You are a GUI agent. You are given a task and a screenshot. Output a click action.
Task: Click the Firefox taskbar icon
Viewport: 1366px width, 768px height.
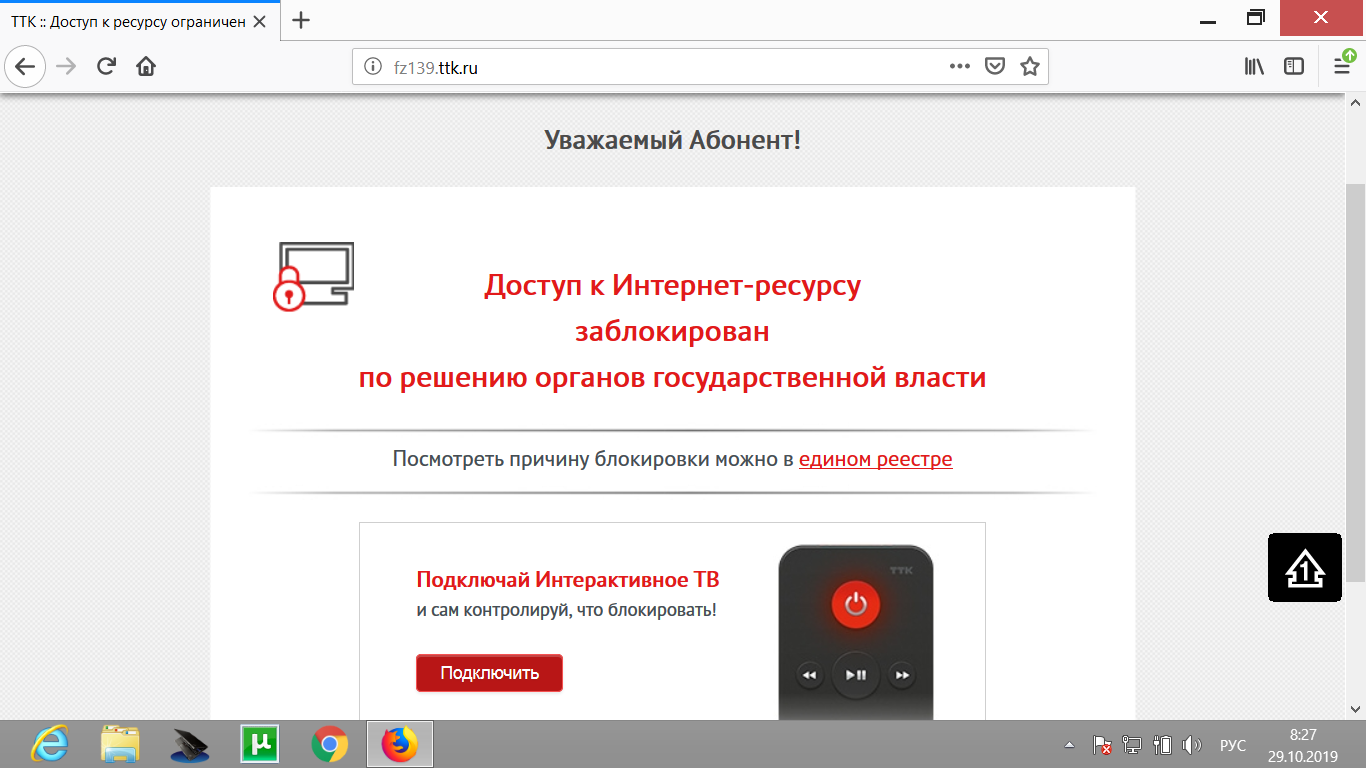click(x=400, y=744)
